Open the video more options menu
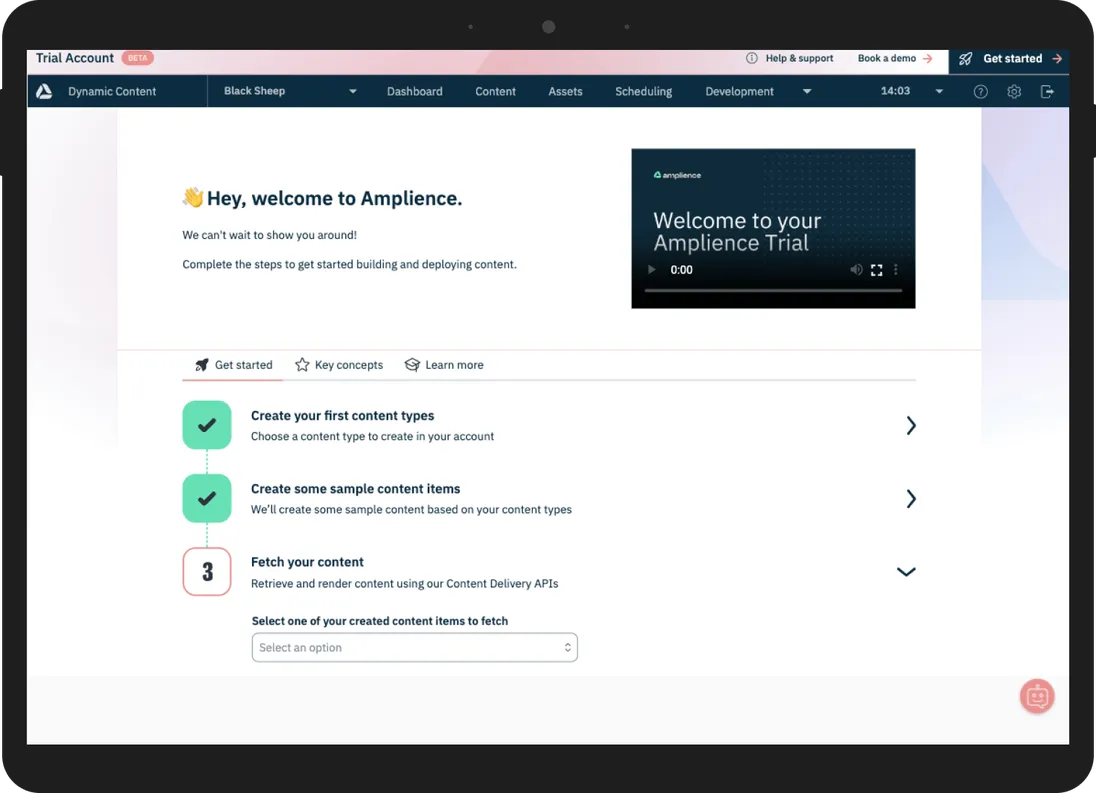Screen dimensions: 1096x793 click(895, 270)
